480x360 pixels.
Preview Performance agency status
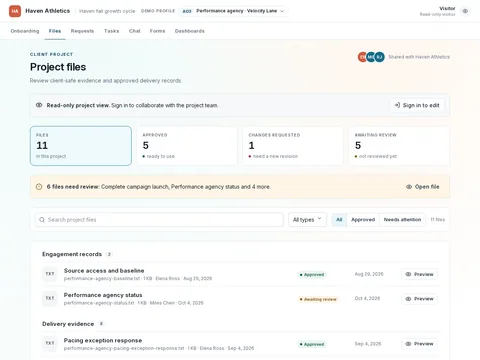[419, 299]
